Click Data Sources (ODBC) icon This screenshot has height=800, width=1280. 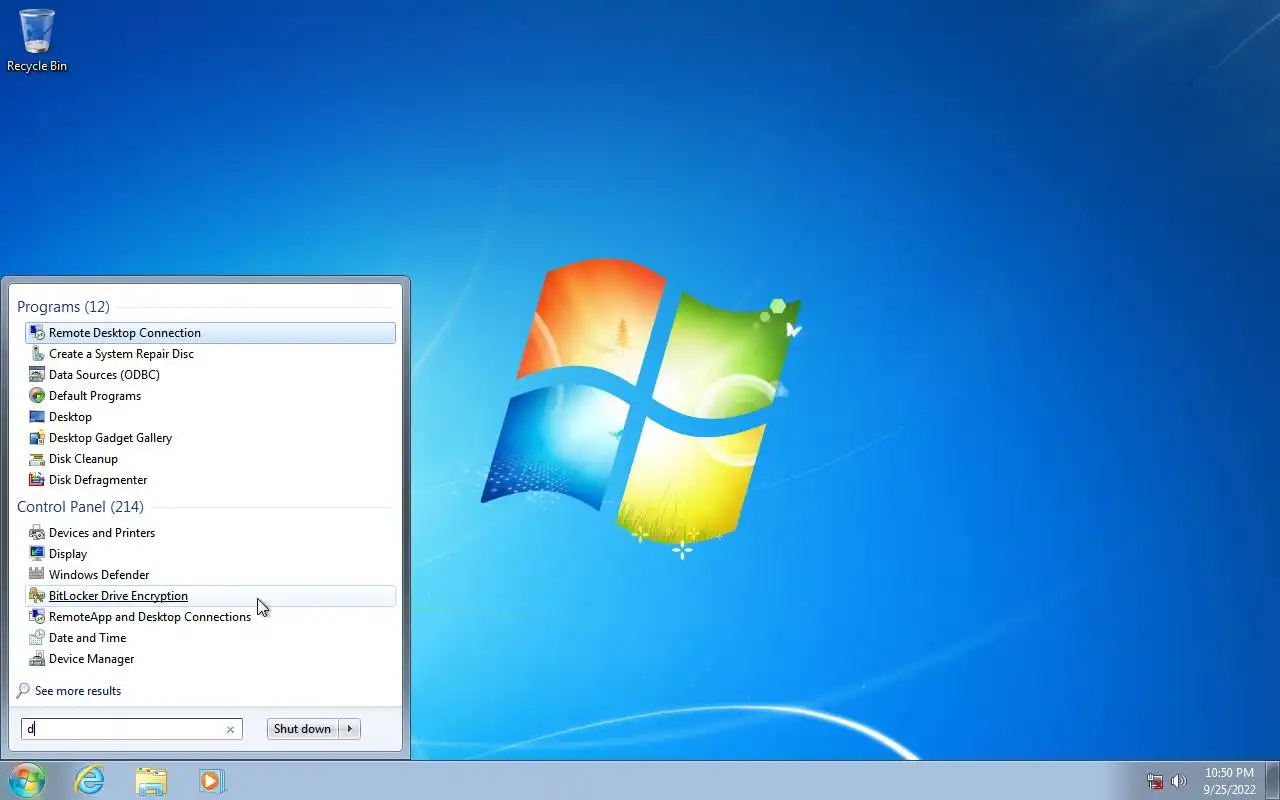(x=37, y=375)
